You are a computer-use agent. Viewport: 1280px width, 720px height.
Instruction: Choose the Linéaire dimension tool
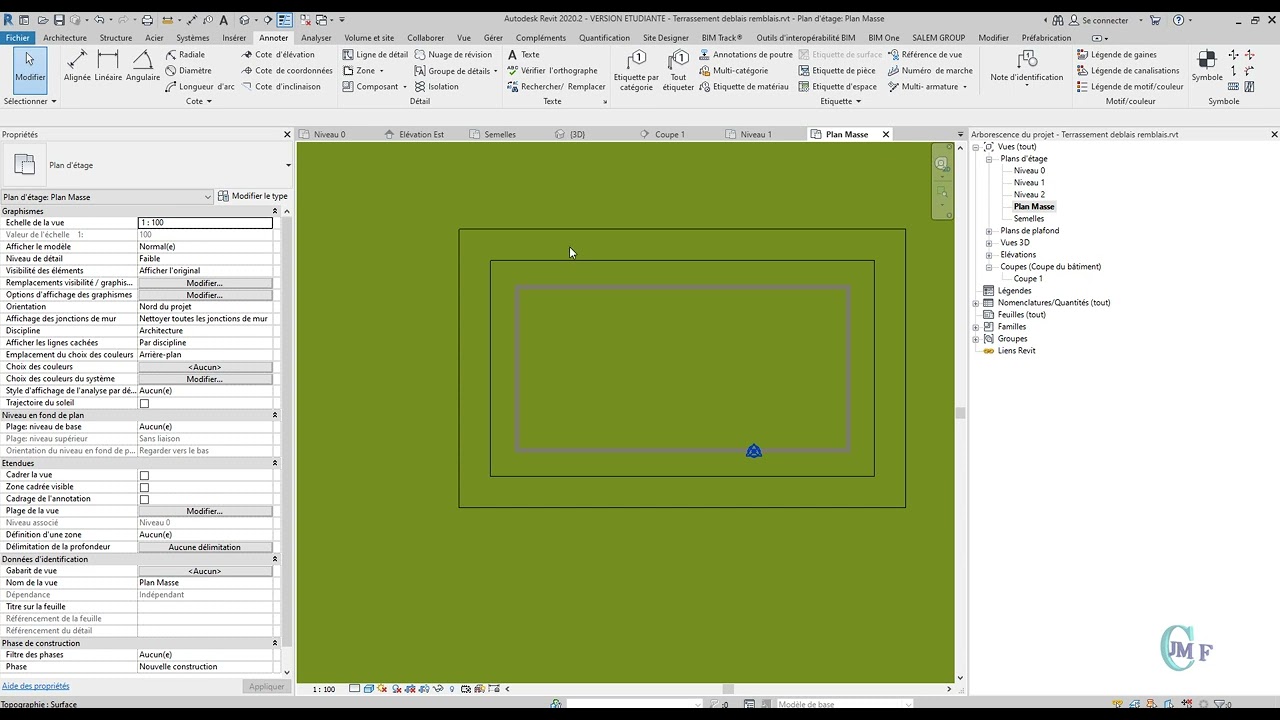click(x=108, y=66)
